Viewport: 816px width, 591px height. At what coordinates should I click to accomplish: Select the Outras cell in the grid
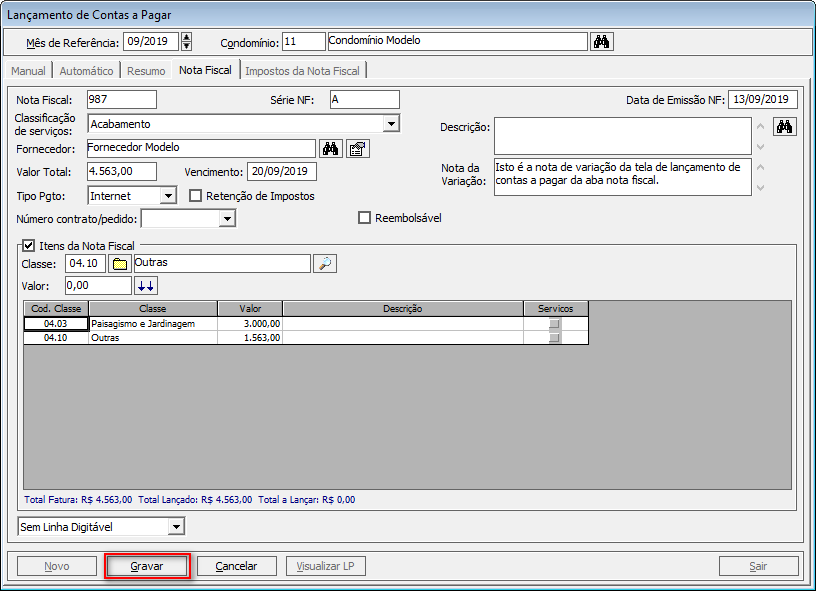click(153, 338)
